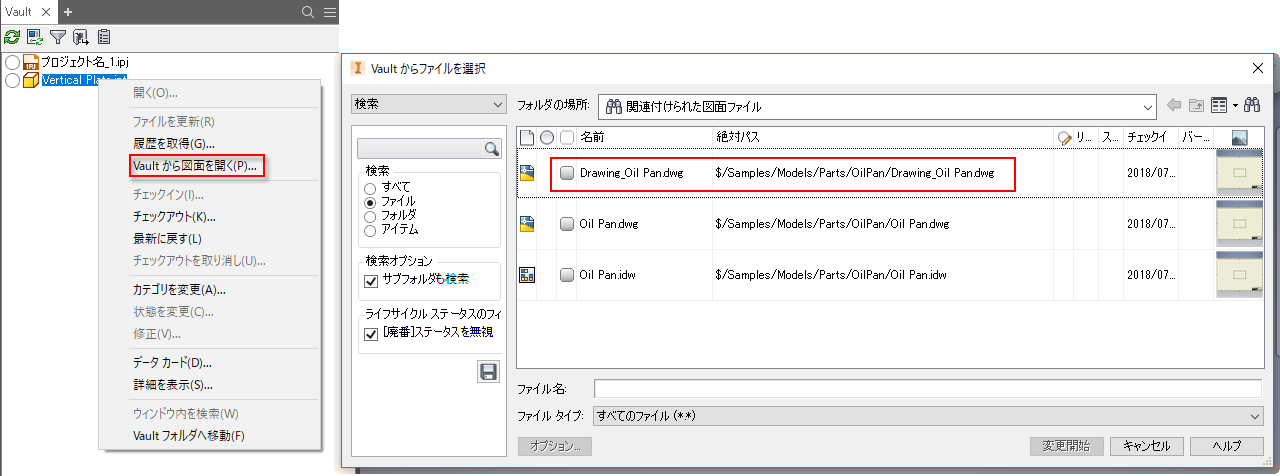
Task: Choose カテゴリを変更(A)... in context menu
Action: [x=179, y=290]
